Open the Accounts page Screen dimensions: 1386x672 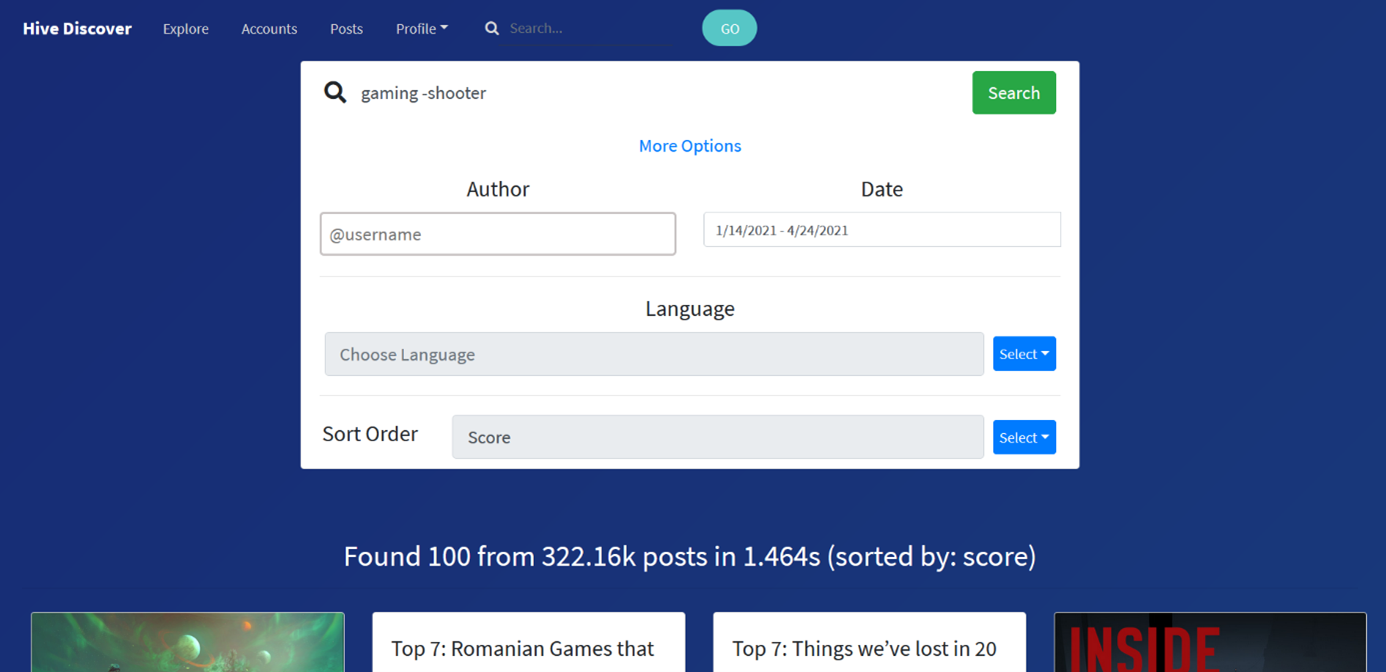click(269, 29)
